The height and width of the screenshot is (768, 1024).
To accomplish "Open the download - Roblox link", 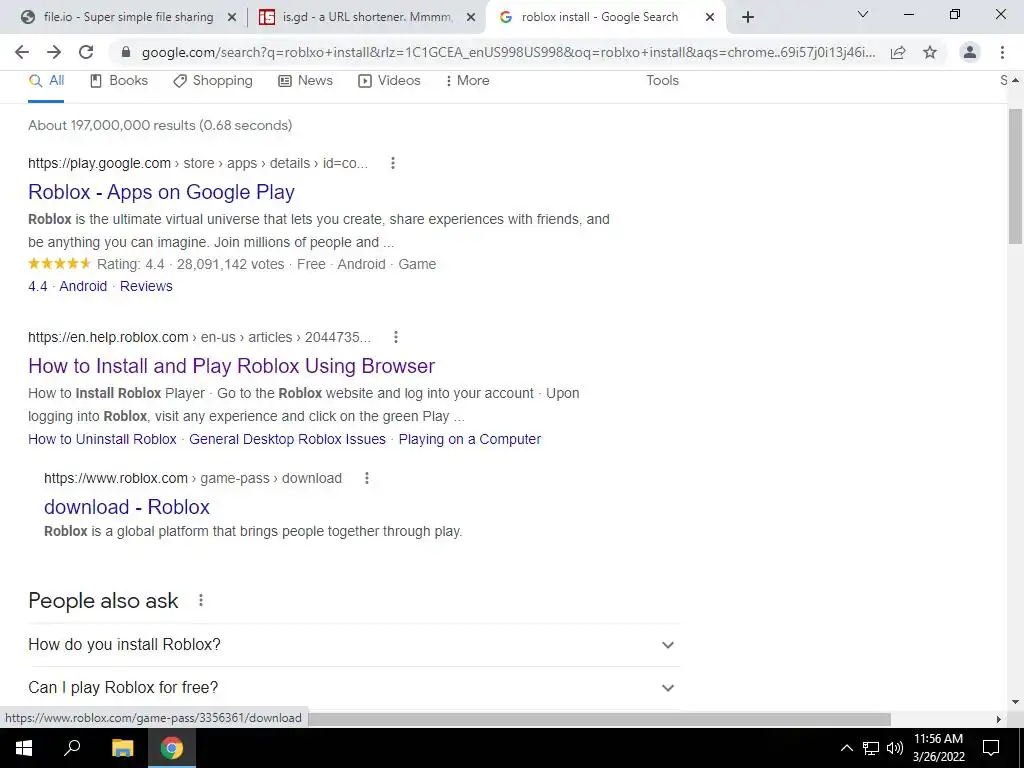I will 127,507.
